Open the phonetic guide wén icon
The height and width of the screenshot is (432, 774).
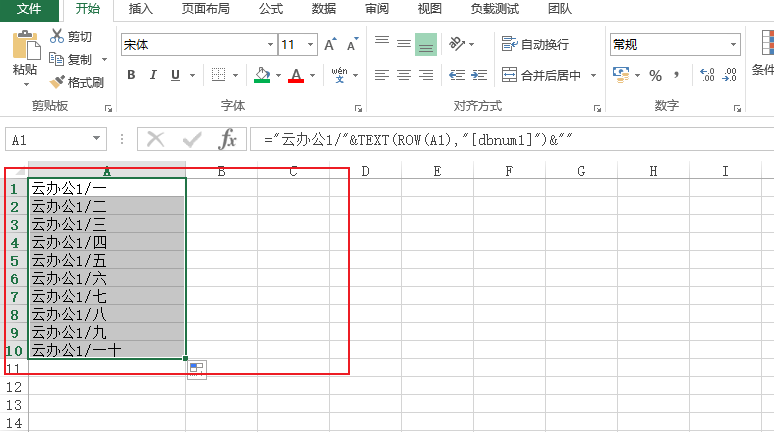coord(339,75)
